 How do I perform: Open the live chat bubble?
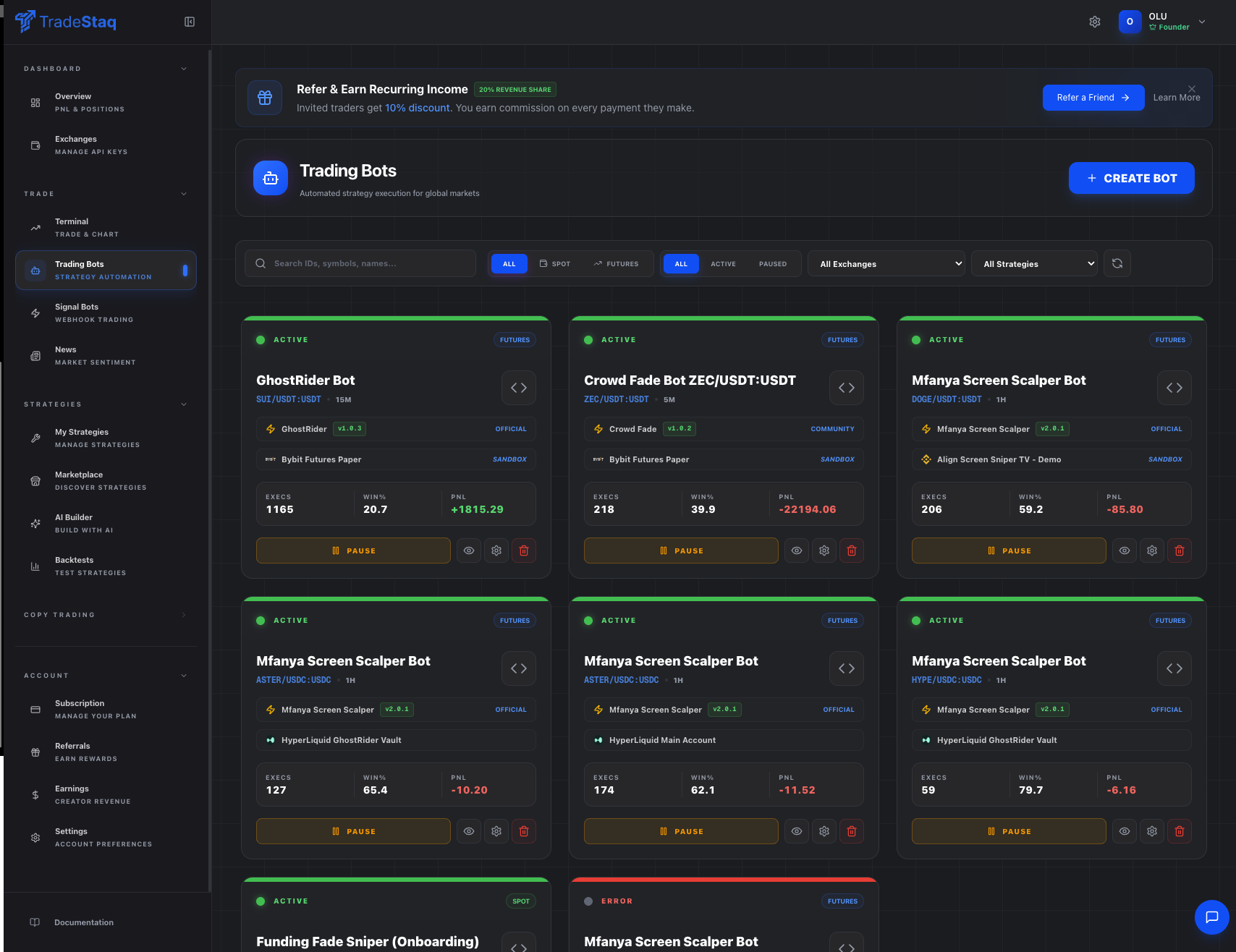pos(1212,917)
